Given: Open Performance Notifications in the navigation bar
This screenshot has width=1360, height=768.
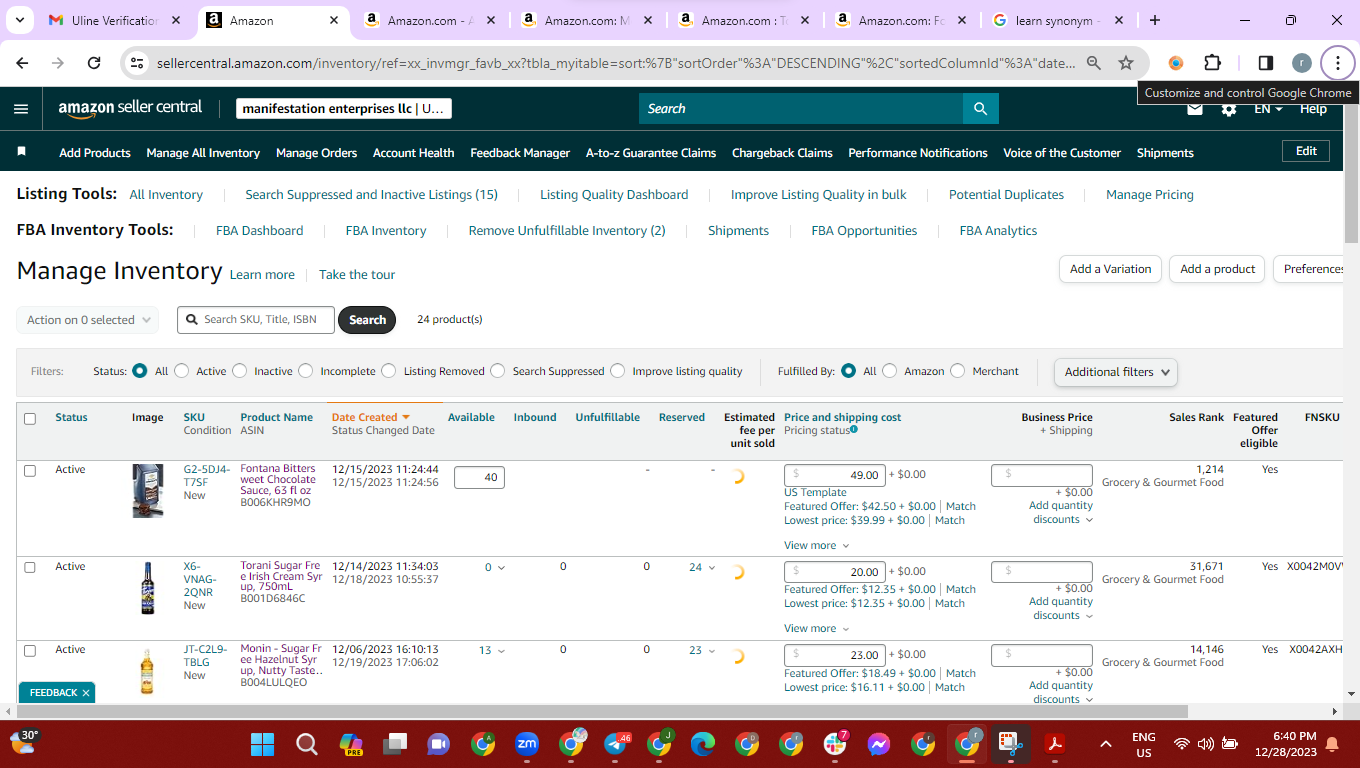Looking at the screenshot, I should point(918,153).
